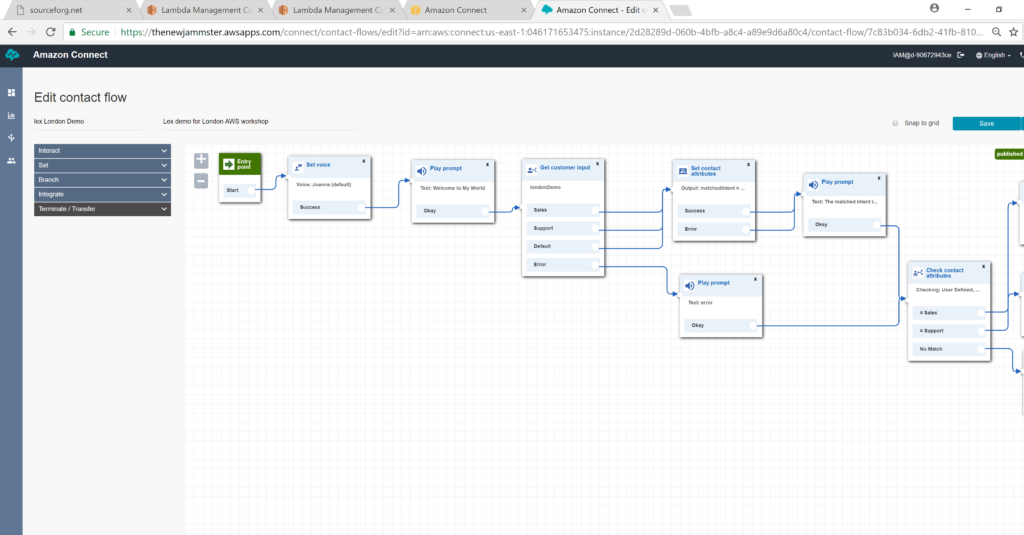Click the 'Edit contact flow' heading
The width and height of the screenshot is (1024, 535).
tap(80, 97)
